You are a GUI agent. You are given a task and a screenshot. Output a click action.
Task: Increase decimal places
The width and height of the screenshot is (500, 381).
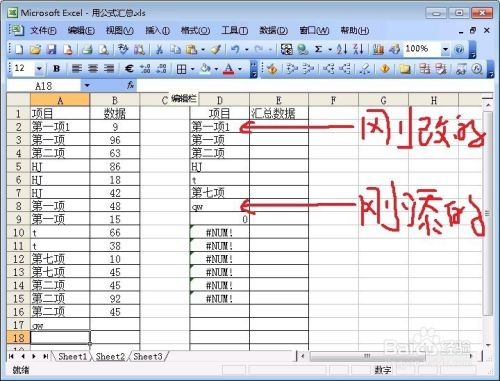pos(145,69)
